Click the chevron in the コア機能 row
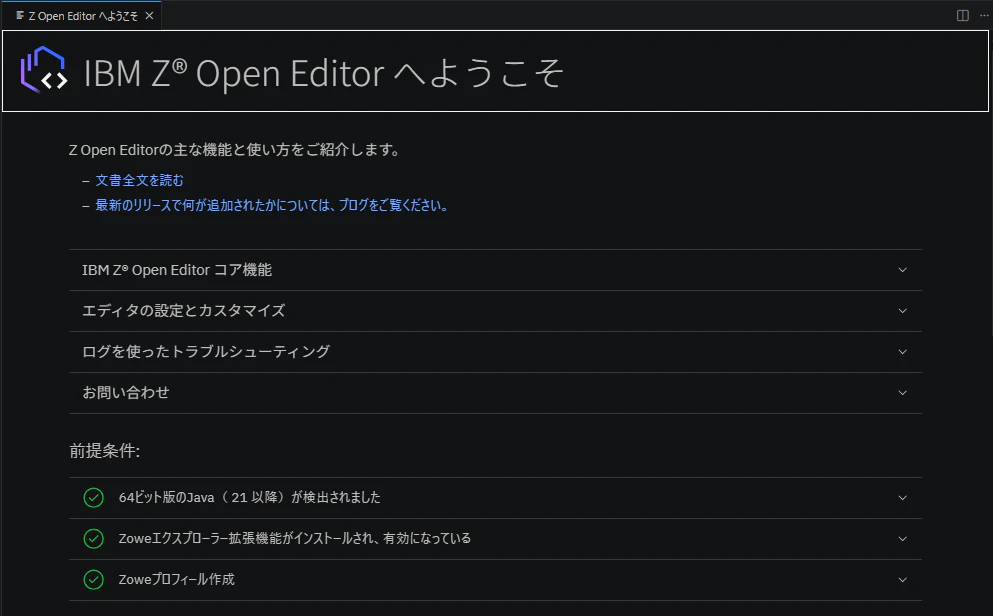Screen dimensions: 993x616 click(x=902, y=270)
